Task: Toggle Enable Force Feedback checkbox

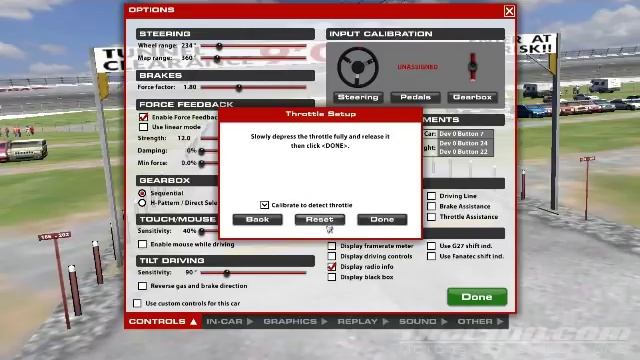Action: pyautogui.click(x=143, y=117)
